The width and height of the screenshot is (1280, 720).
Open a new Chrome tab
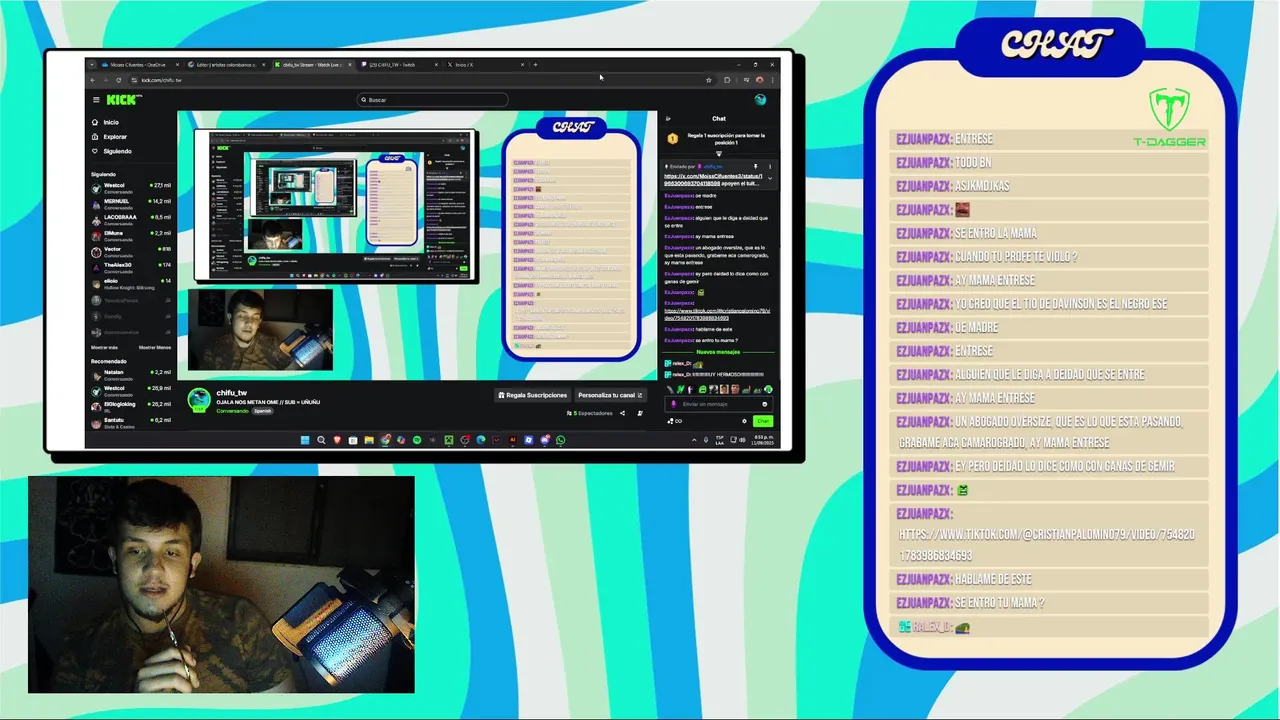(535, 65)
